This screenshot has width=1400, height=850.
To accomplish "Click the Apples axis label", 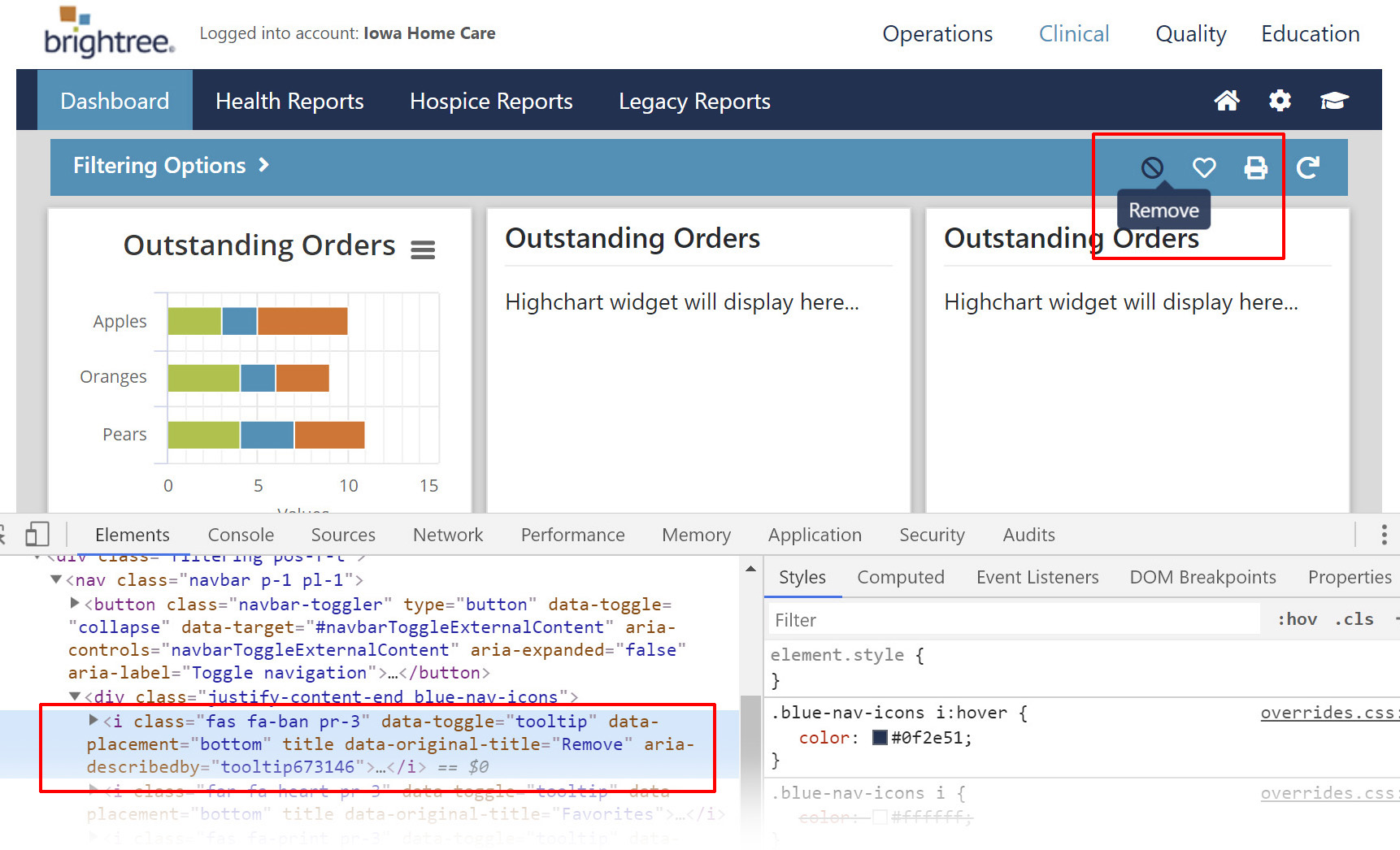I will tap(120, 322).
